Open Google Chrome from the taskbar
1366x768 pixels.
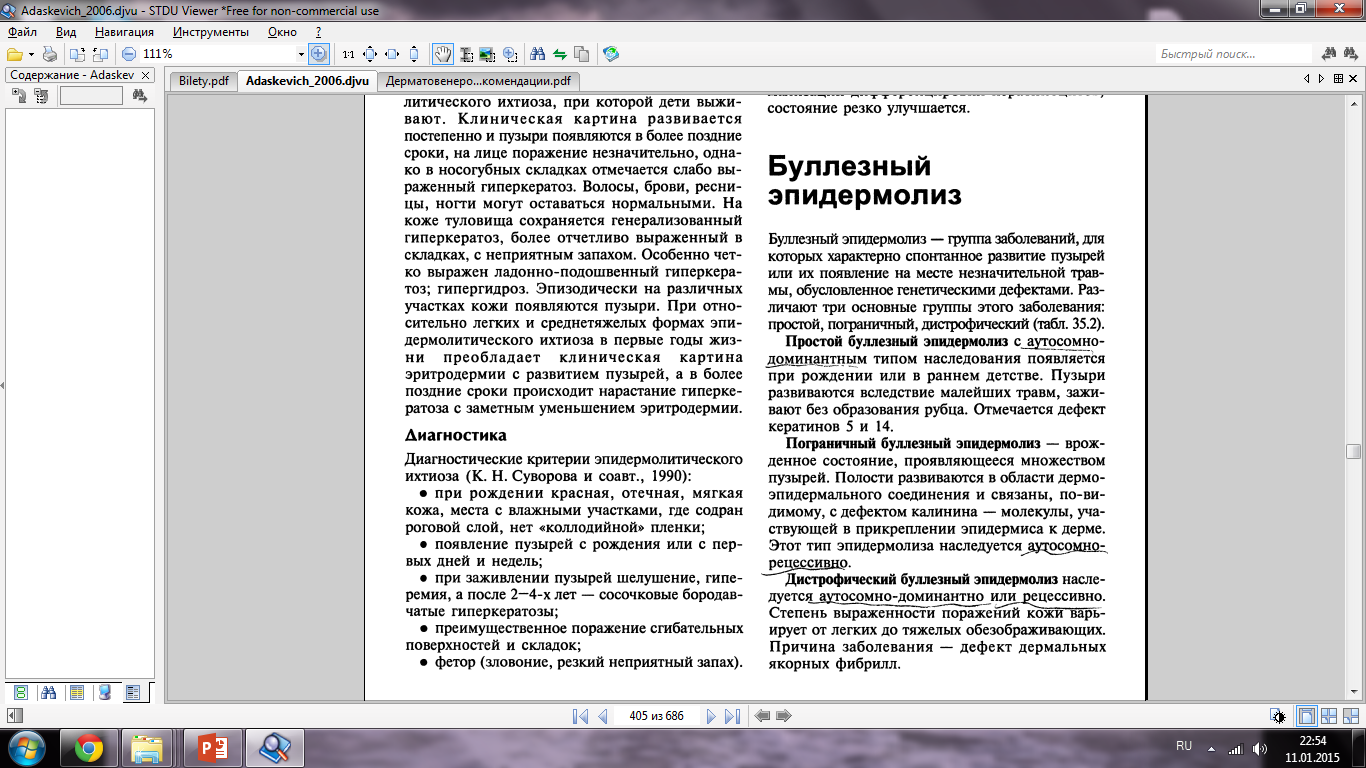click(x=89, y=748)
